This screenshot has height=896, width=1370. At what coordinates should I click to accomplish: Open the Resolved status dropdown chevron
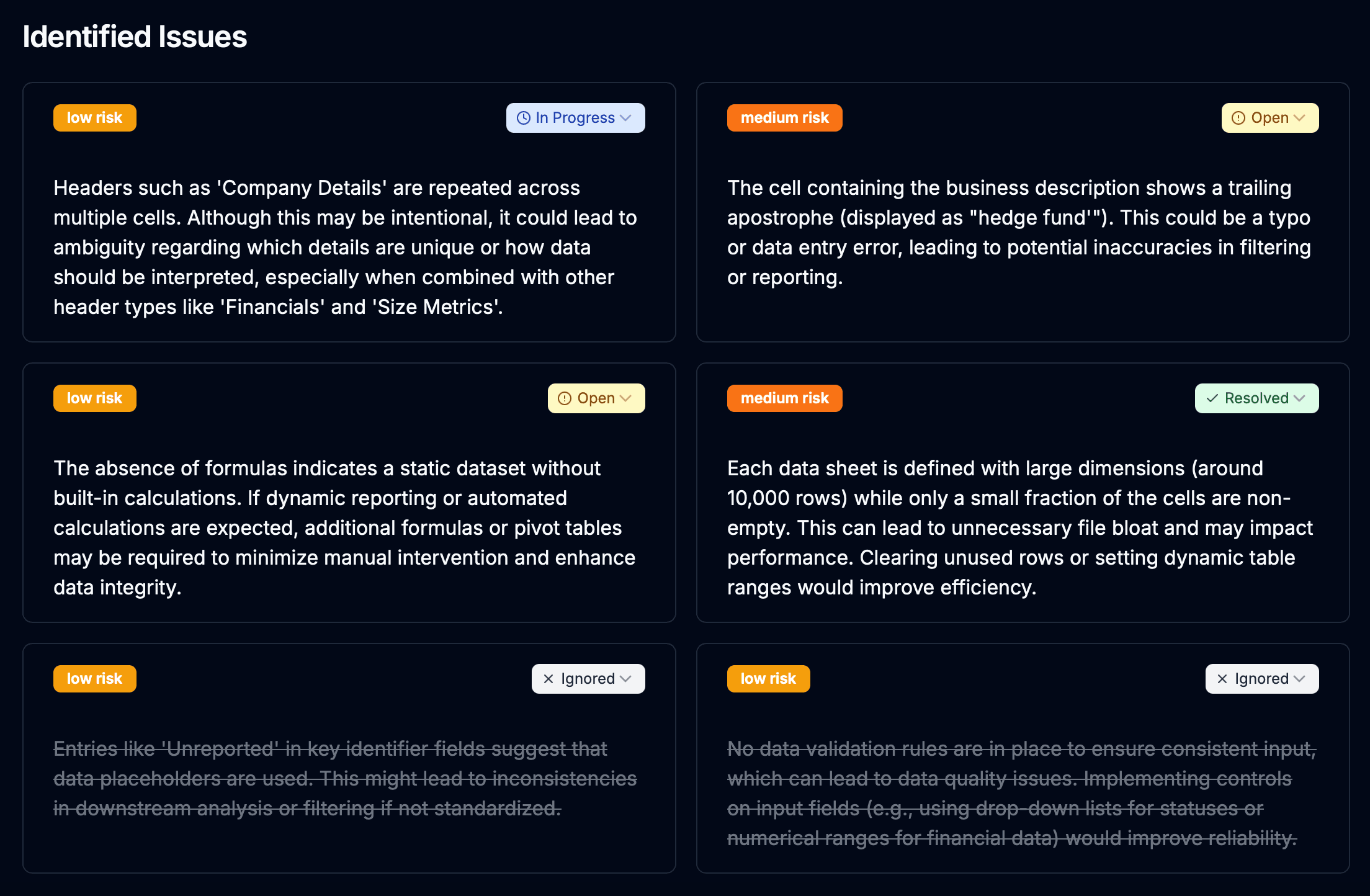click(1299, 398)
